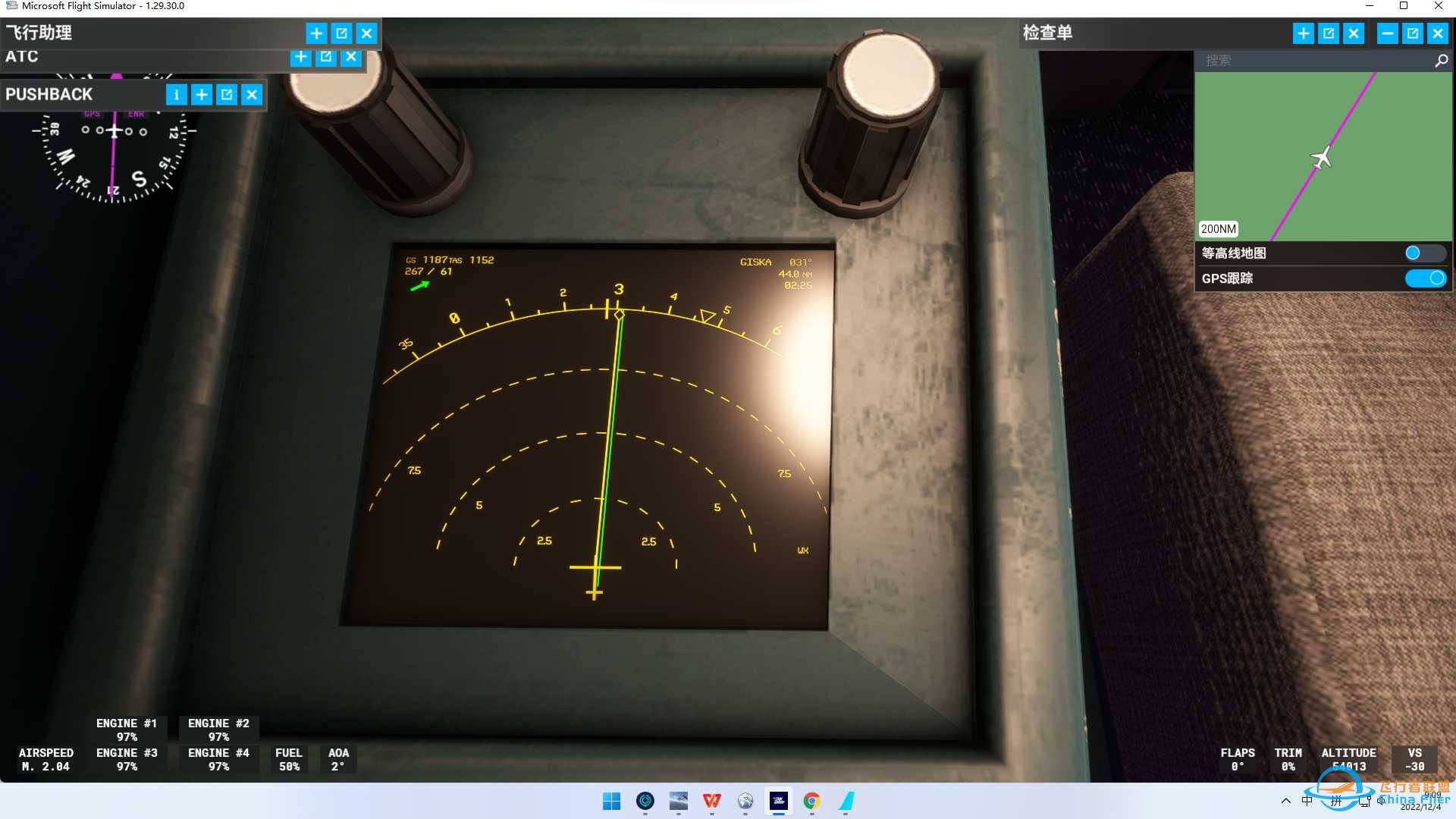
Task: Click the magnifier search icon in the map panel
Action: click(x=1441, y=61)
